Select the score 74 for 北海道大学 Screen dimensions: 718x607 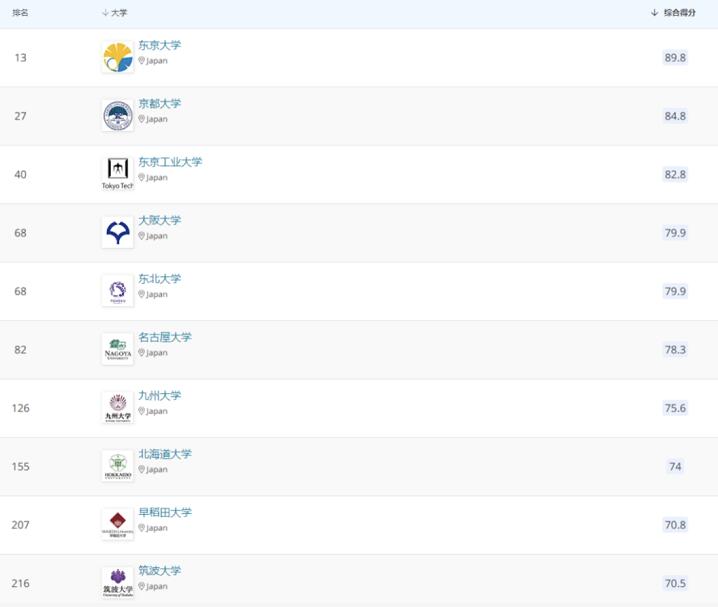pos(675,466)
